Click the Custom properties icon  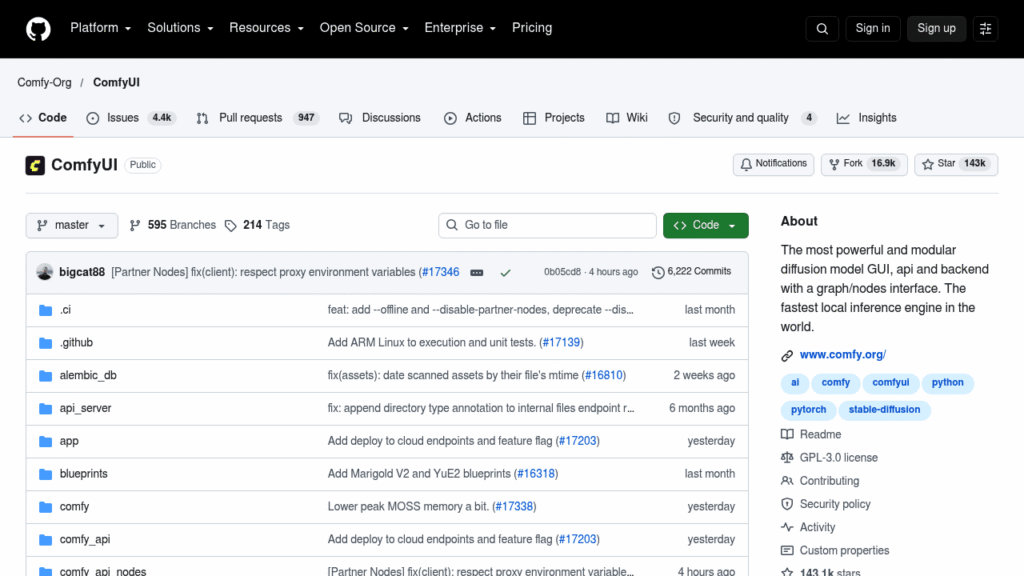tap(787, 551)
